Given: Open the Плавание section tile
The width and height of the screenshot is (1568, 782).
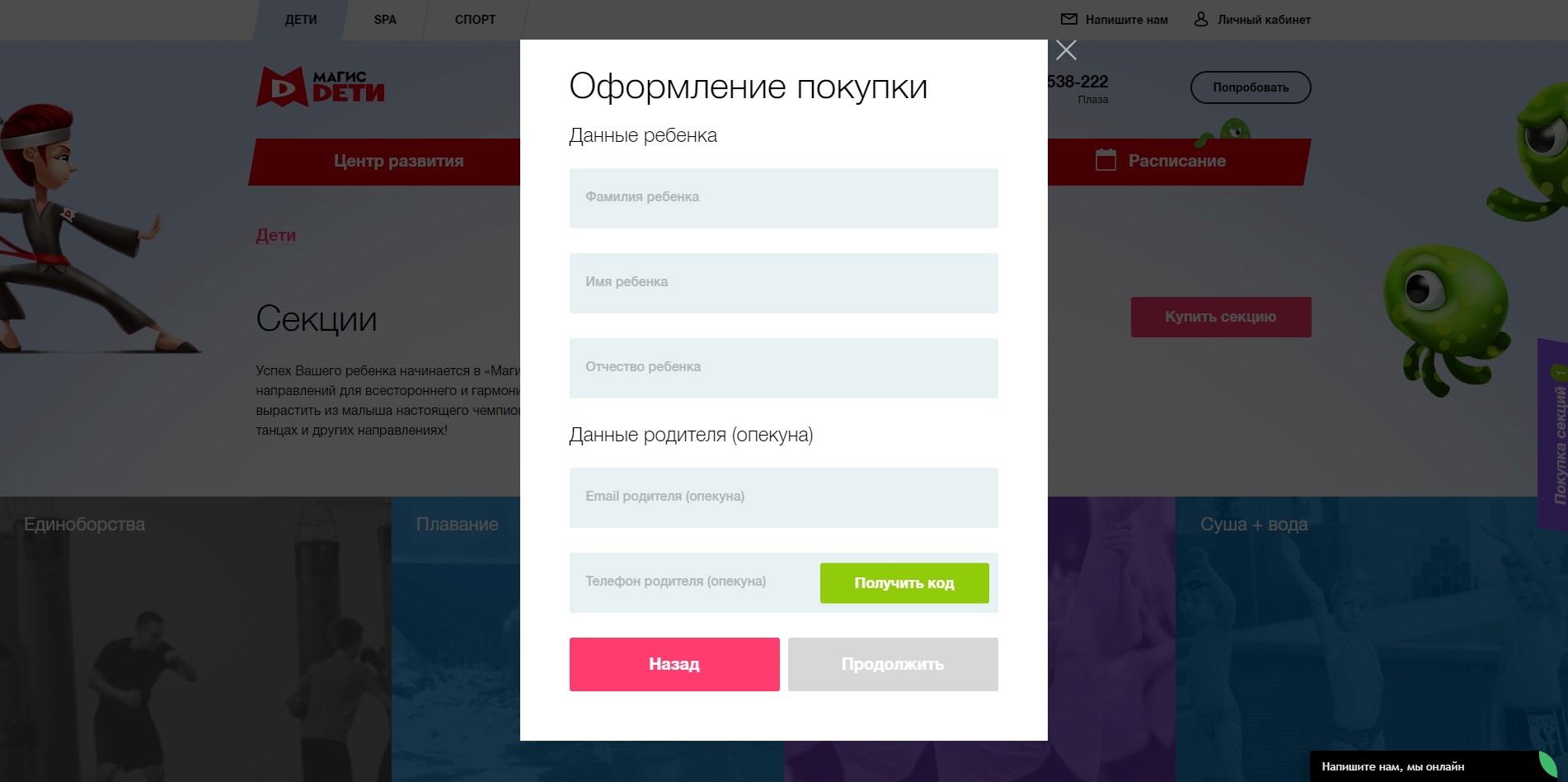Looking at the screenshot, I should point(456,639).
